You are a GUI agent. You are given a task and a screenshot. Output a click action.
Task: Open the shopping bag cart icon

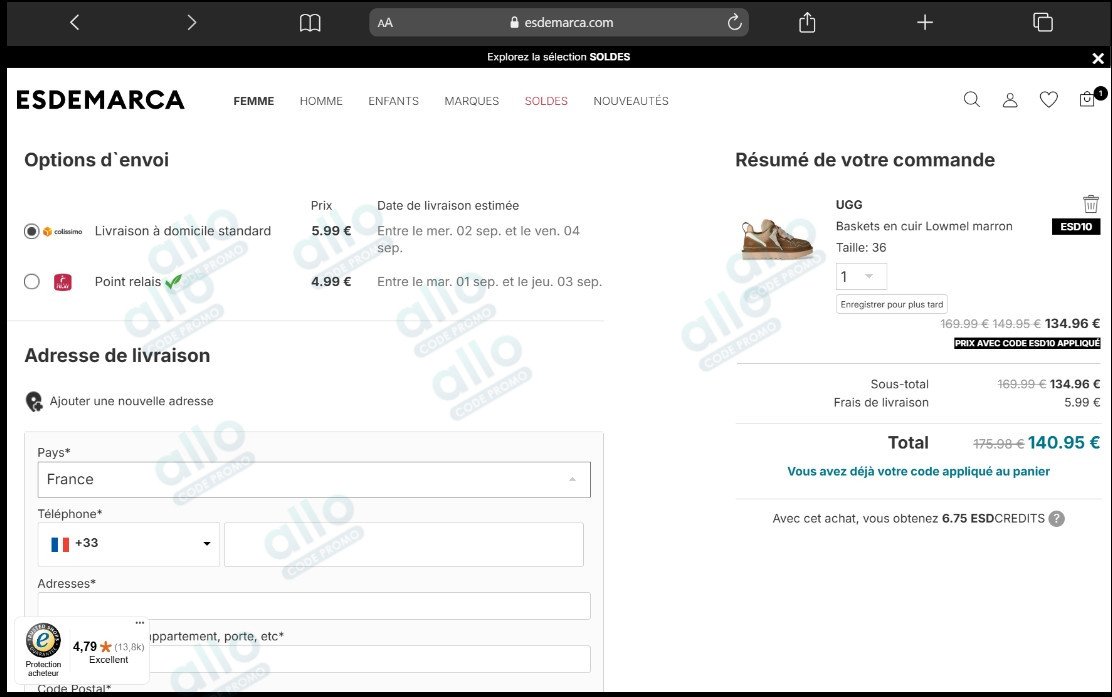coord(1088,99)
